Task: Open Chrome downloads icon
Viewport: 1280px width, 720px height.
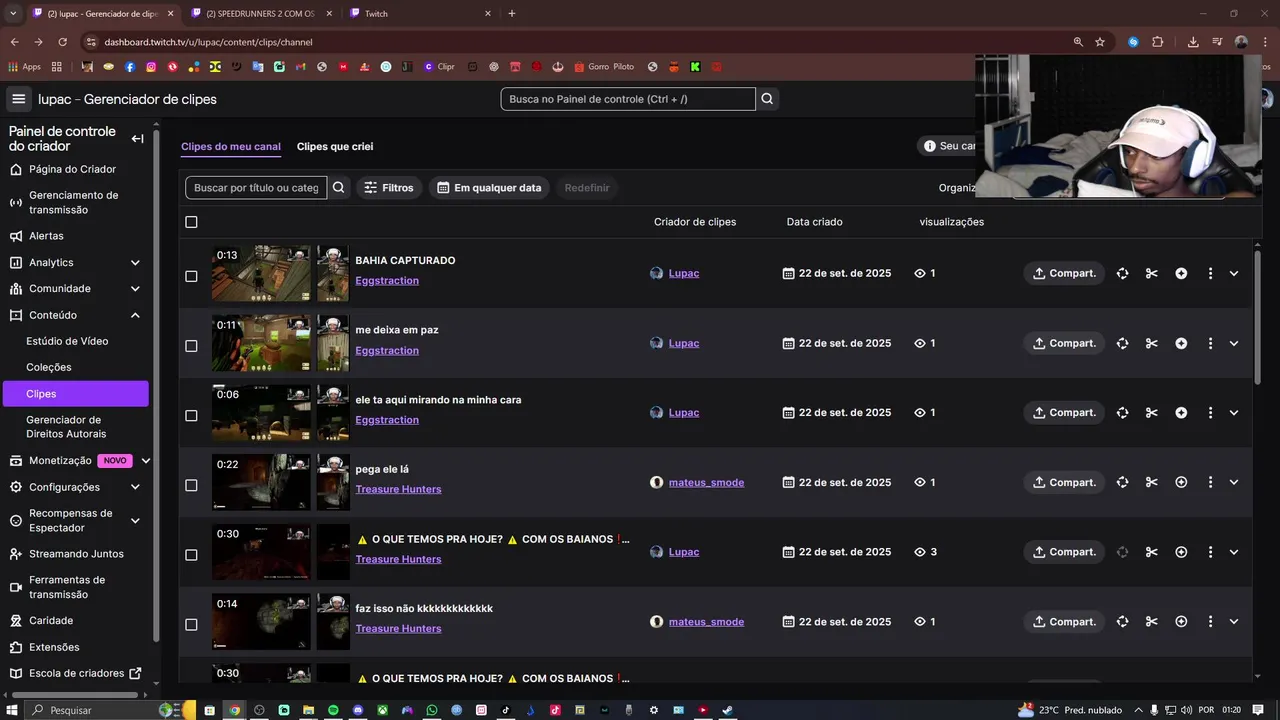Action: point(1193,42)
